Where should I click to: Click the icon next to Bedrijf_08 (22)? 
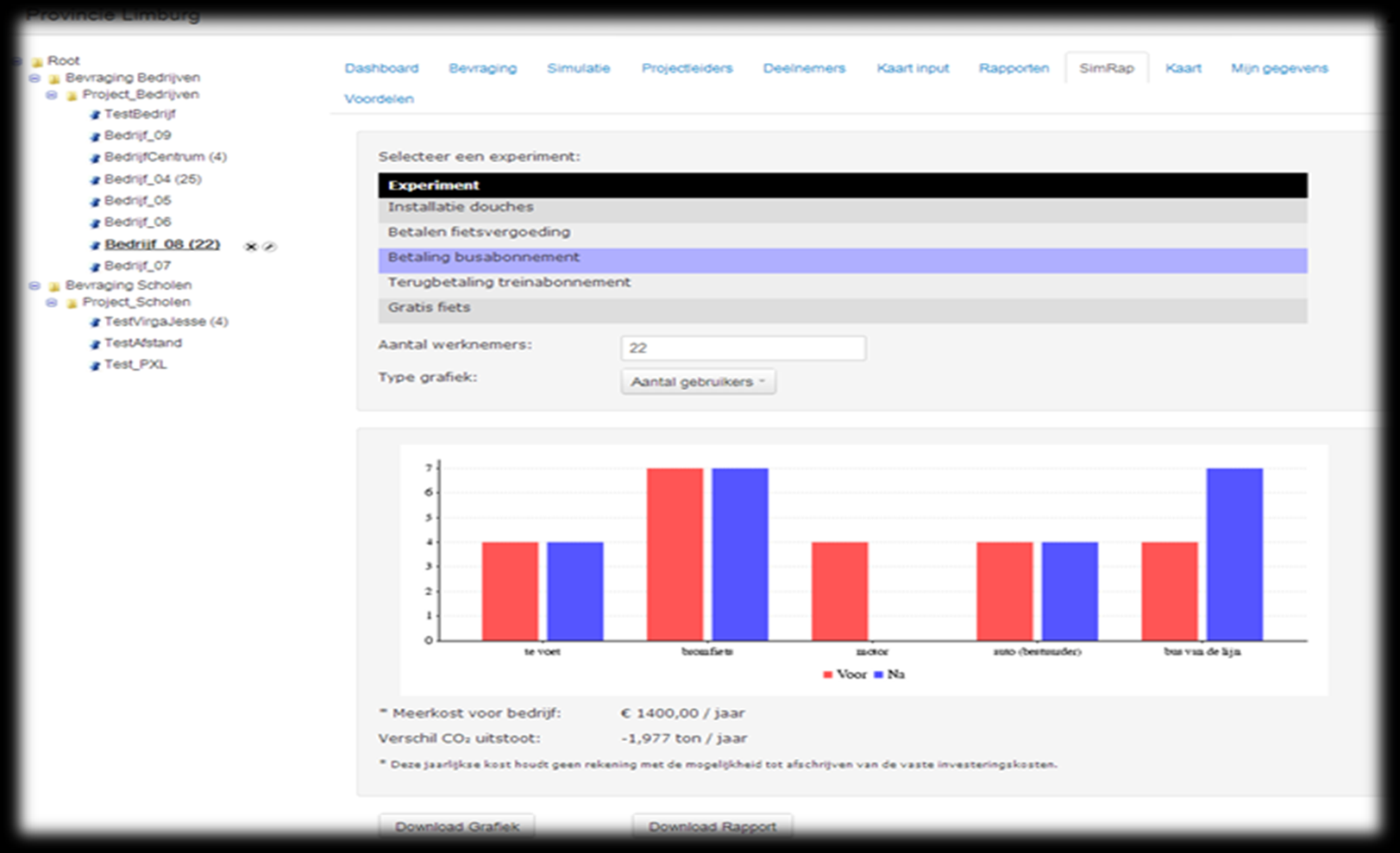pos(96,246)
